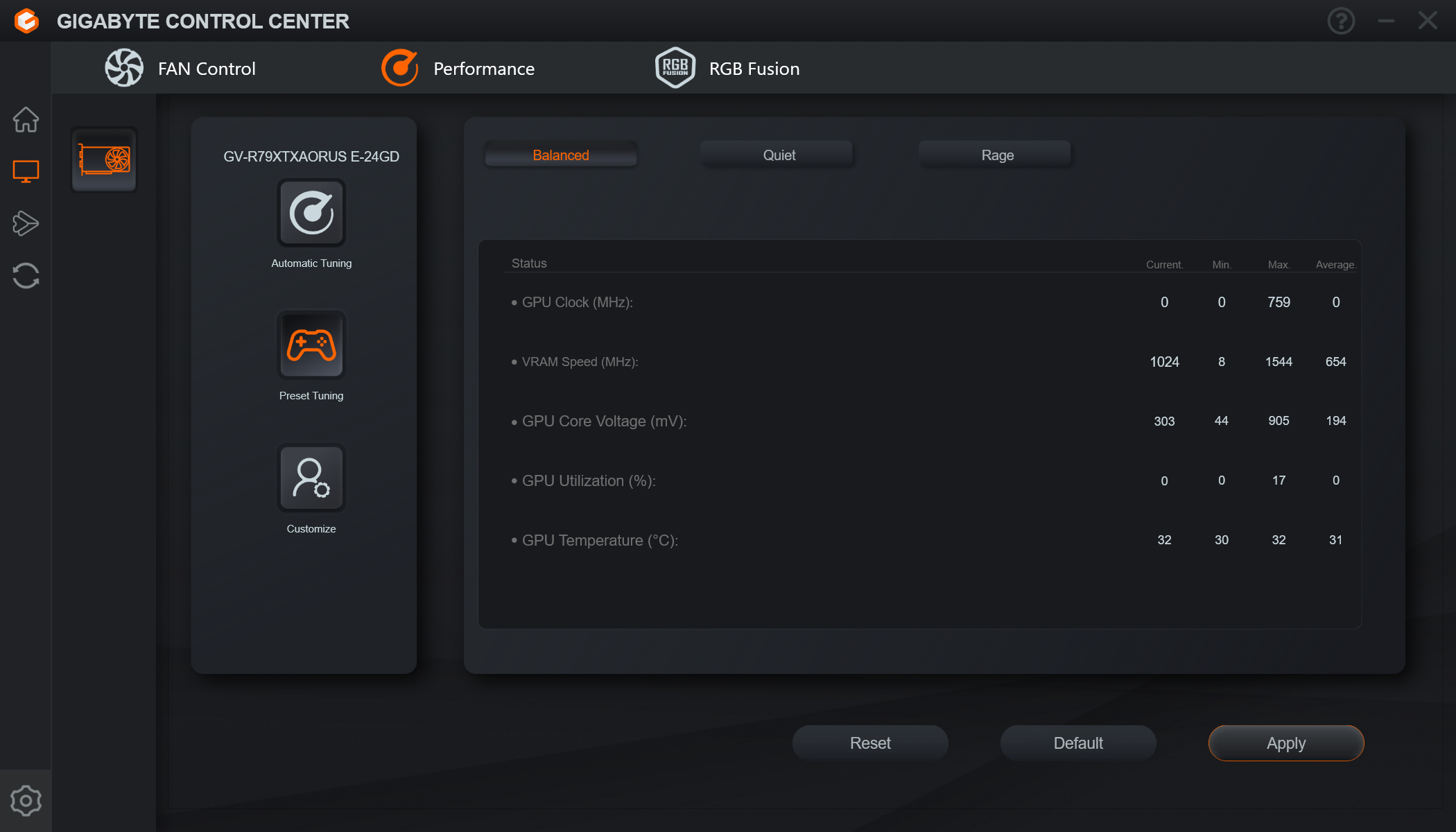The height and width of the screenshot is (832, 1456).
Task: Select the Balanced preset
Action: (x=561, y=155)
